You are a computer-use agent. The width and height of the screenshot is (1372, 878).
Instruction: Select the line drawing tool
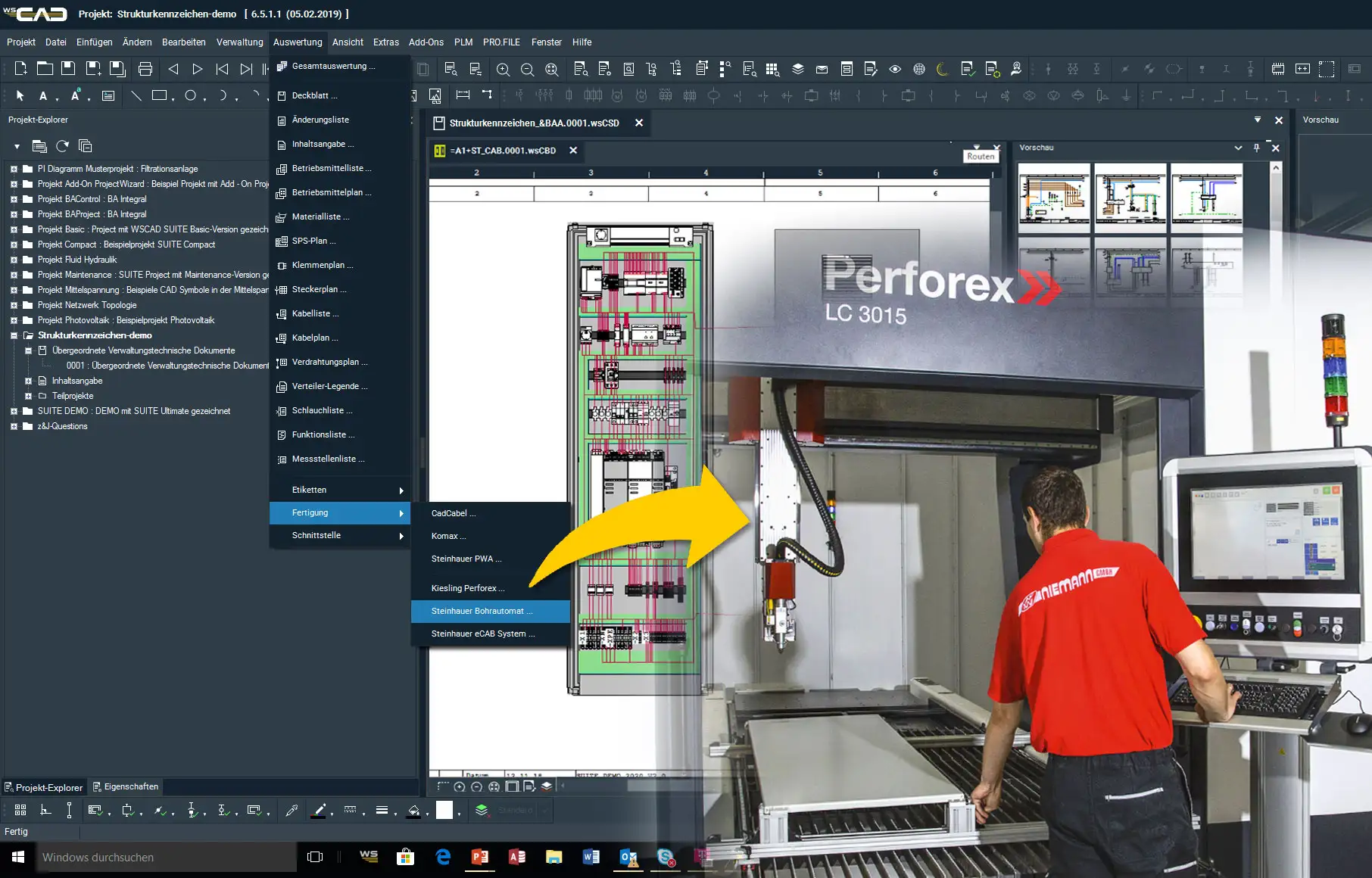point(136,95)
